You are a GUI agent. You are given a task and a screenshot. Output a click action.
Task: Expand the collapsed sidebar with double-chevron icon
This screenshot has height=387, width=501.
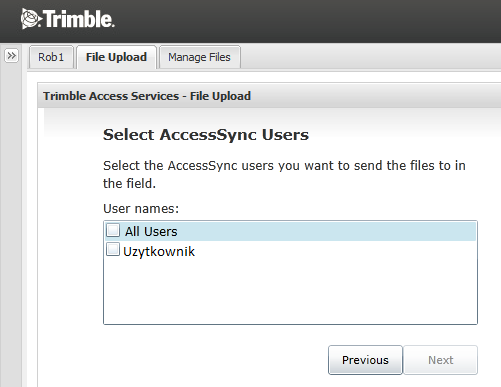tap(11, 56)
